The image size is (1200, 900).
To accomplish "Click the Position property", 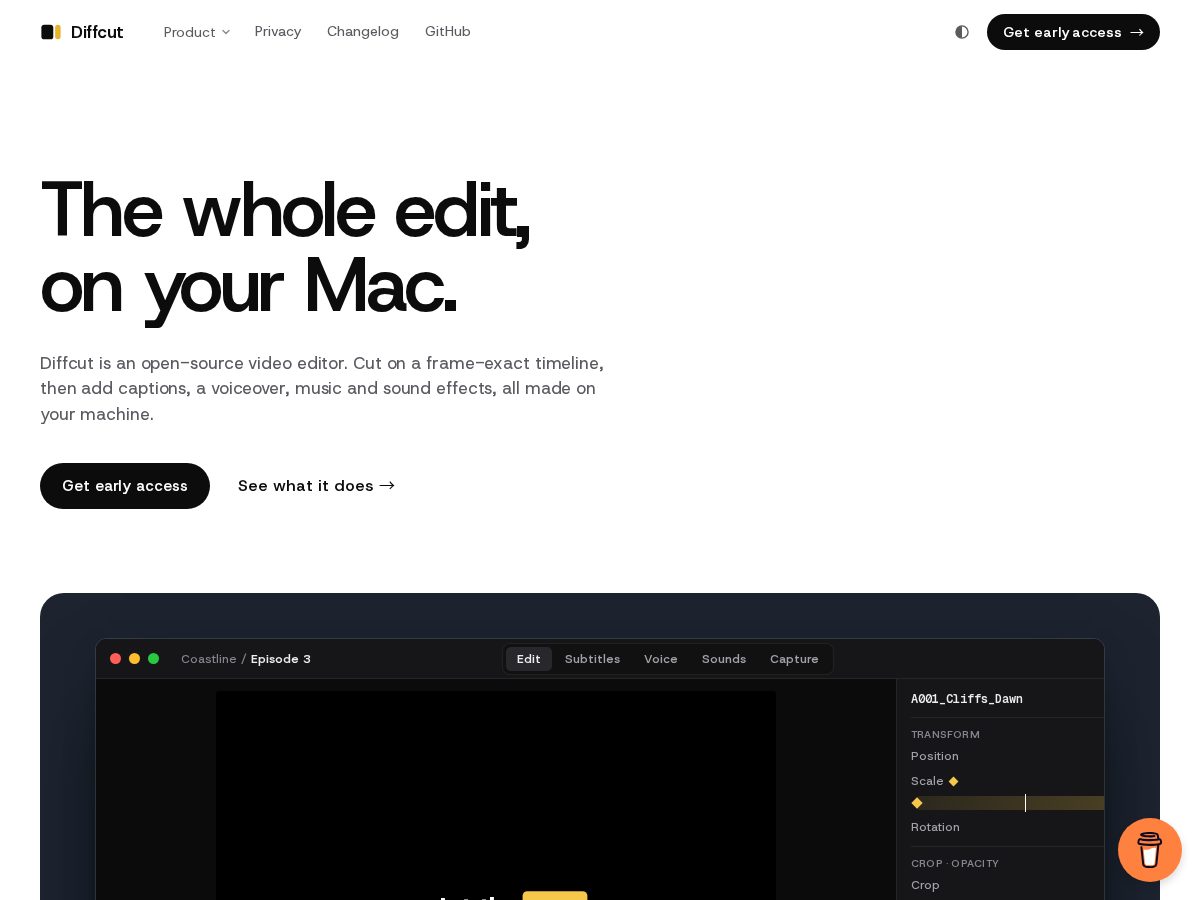I will point(935,756).
